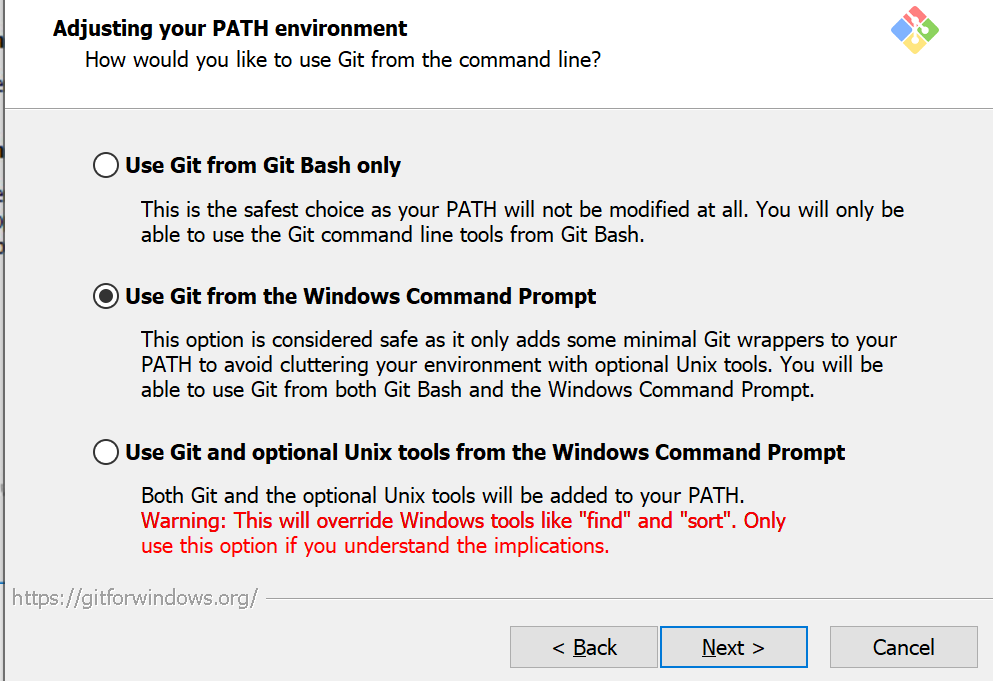Viewport: 993px width, 681px height.
Task: Cancel the Git setup wizard
Action: tap(903, 647)
